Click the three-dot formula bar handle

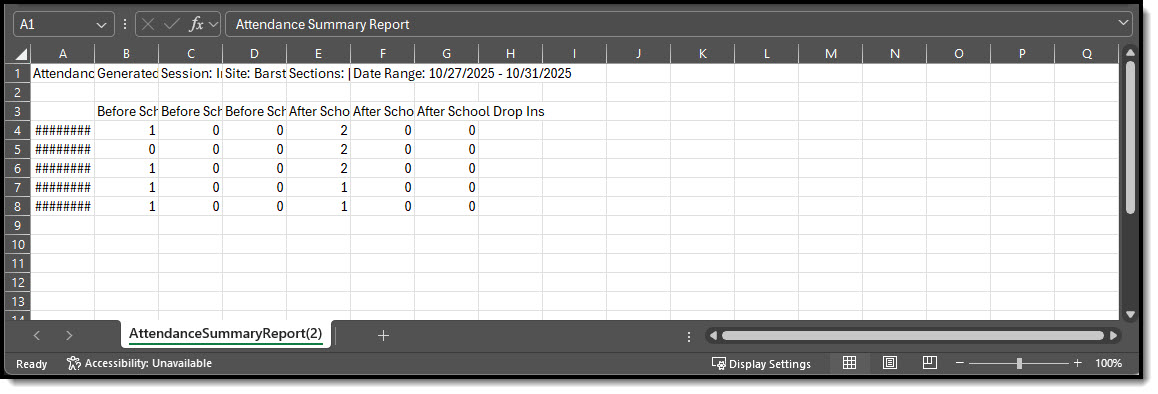[x=125, y=24]
